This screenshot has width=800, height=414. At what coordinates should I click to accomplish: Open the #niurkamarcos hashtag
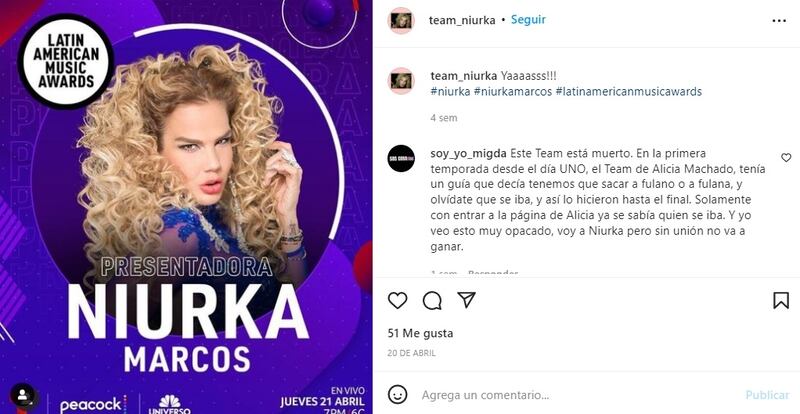click(x=513, y=92)
